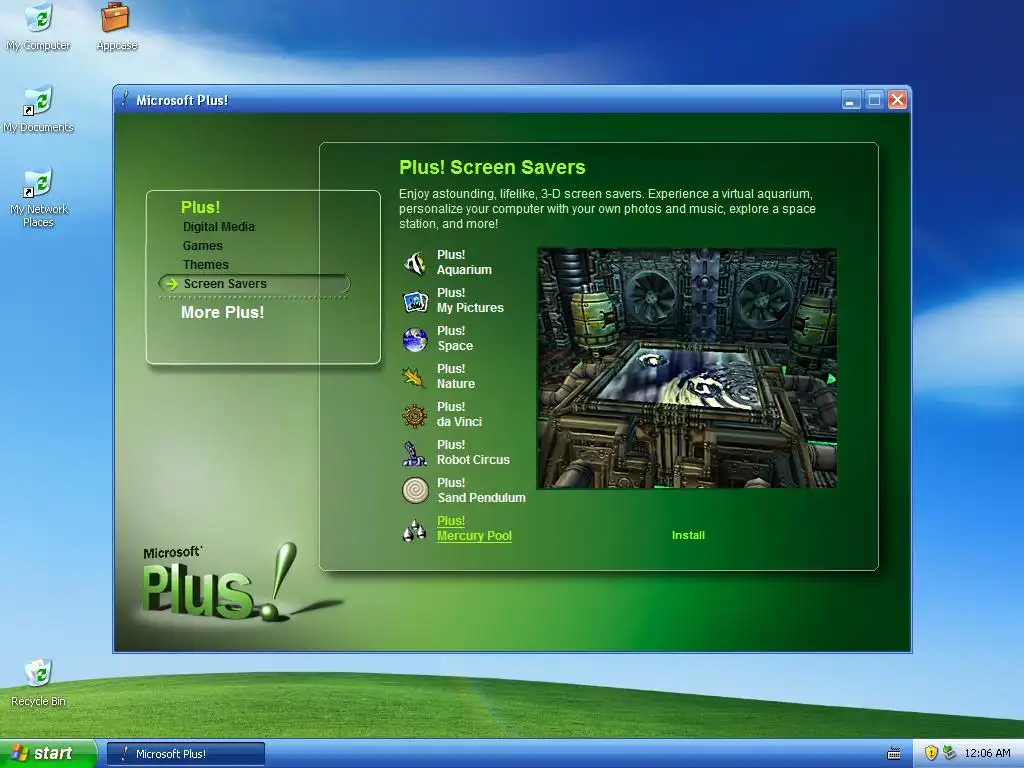The width and height of the screenshot is (1024, 768).
Task: Click the Plus! sidebar heading
Action: tap(200, 207)
